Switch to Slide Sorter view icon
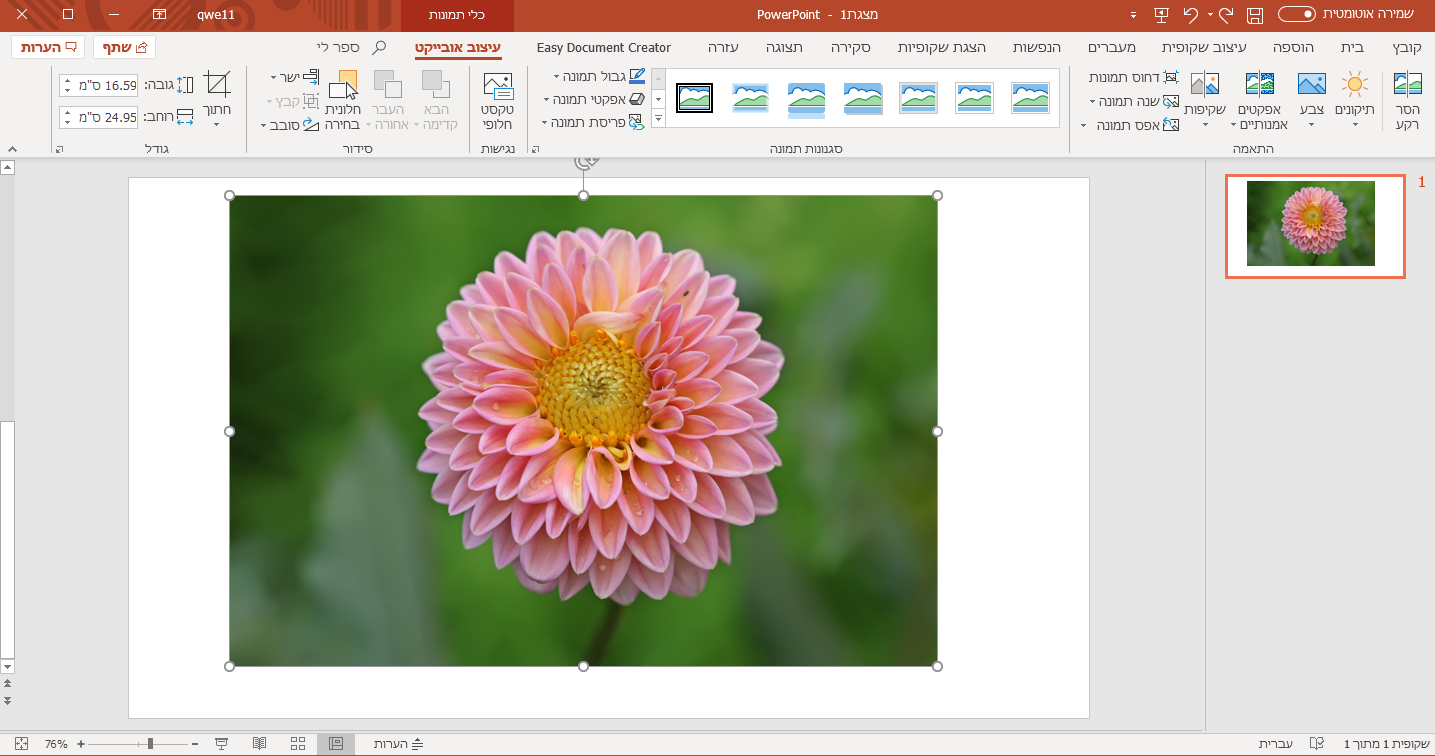Viewport: 1435px width, 756px height. click(x=298, y=744)
